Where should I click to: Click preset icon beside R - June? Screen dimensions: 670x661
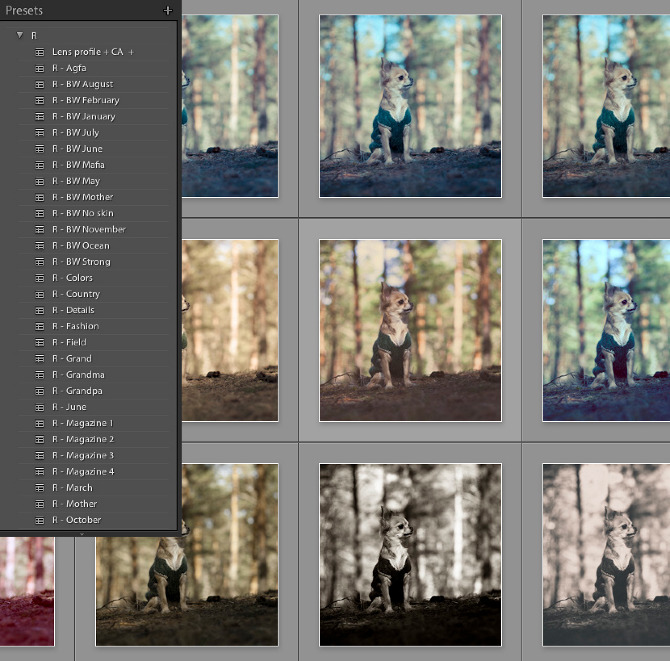pos(39,407)
